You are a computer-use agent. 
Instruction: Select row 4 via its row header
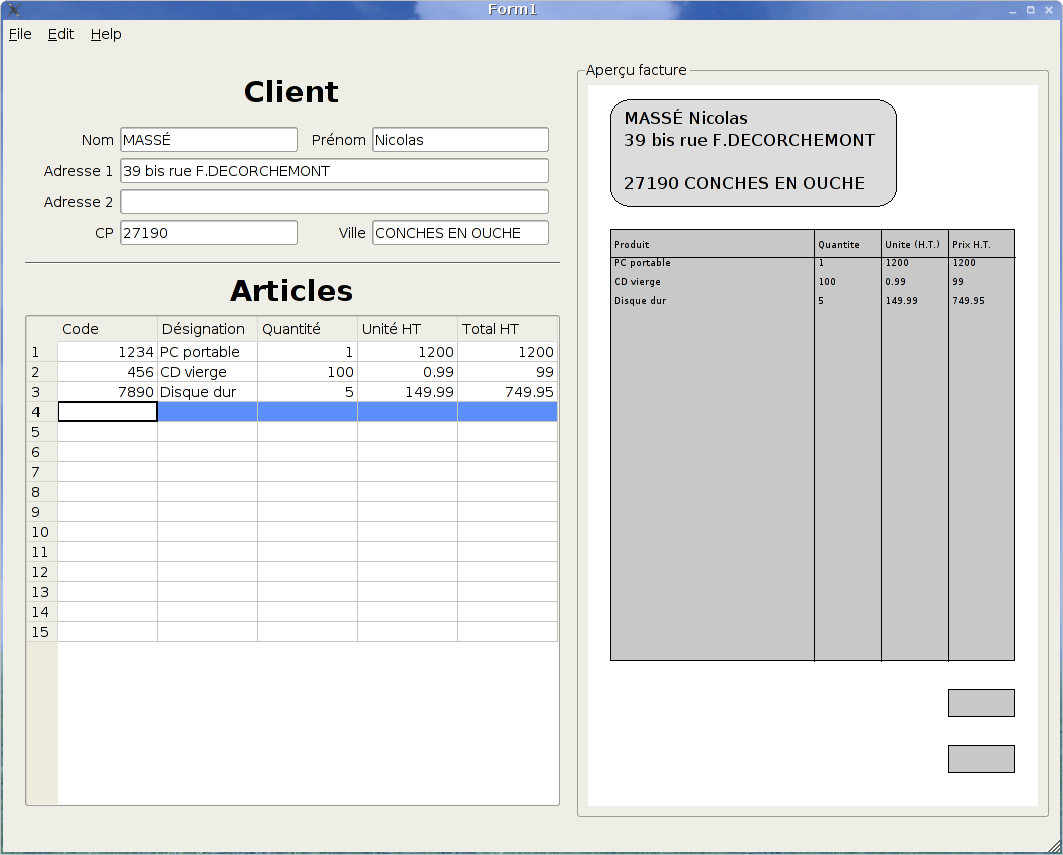point(41,412)
